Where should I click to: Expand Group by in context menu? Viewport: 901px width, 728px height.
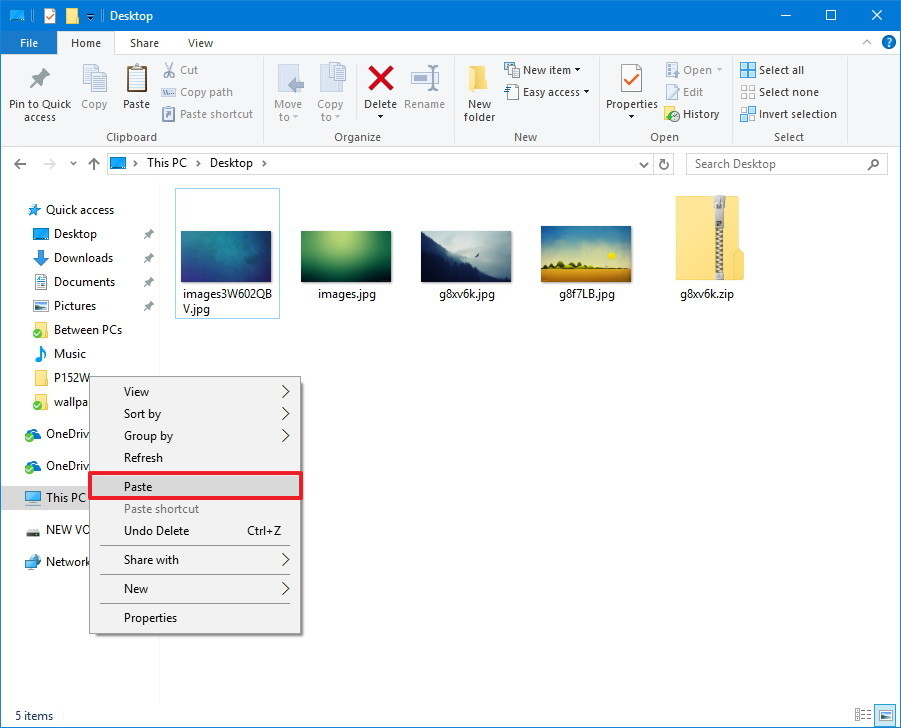tap(195, 436)
